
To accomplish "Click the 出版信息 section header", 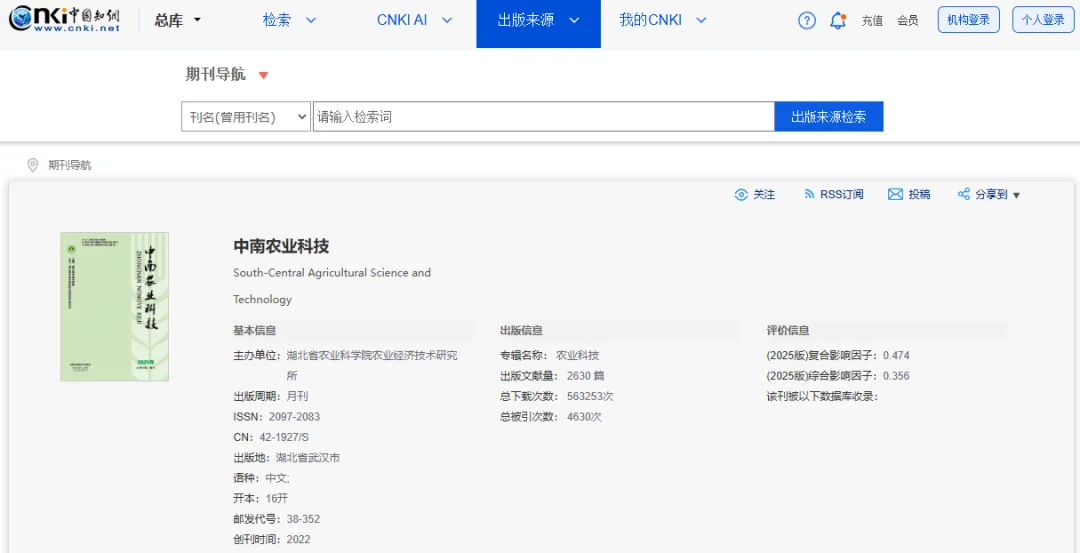I will (x=521, y=331).
